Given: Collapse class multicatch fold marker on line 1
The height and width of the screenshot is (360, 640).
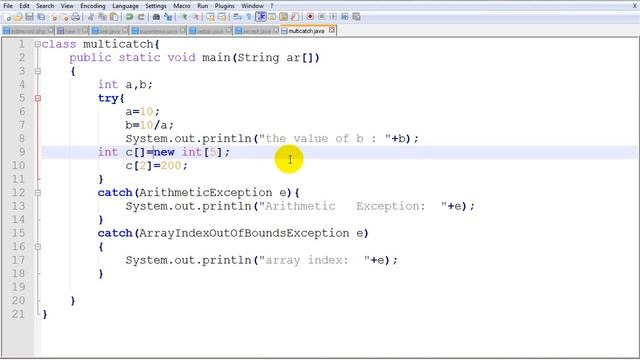Looking at the screenshot, I should 38,44.
